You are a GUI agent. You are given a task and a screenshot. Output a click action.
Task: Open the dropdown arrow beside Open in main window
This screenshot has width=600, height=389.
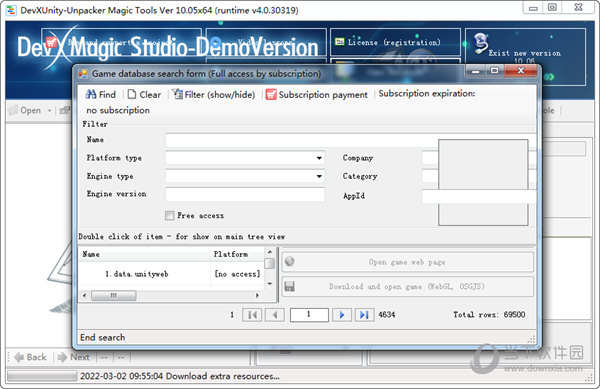point(49,111)
